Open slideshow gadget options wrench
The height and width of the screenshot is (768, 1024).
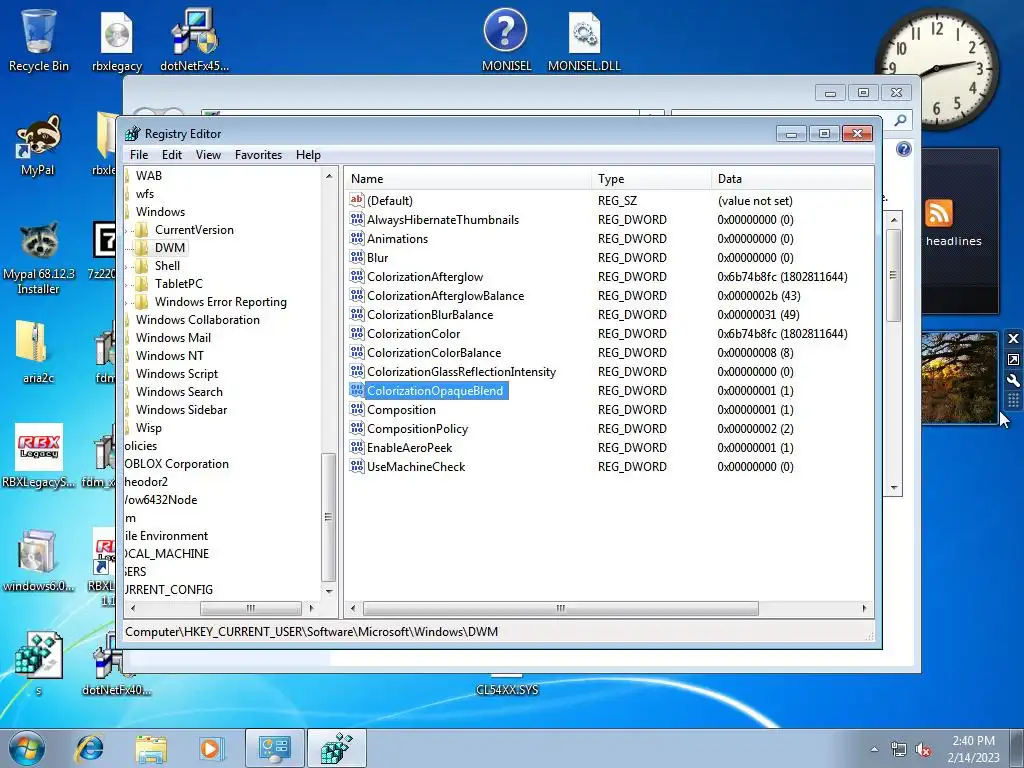(1013, 381)
